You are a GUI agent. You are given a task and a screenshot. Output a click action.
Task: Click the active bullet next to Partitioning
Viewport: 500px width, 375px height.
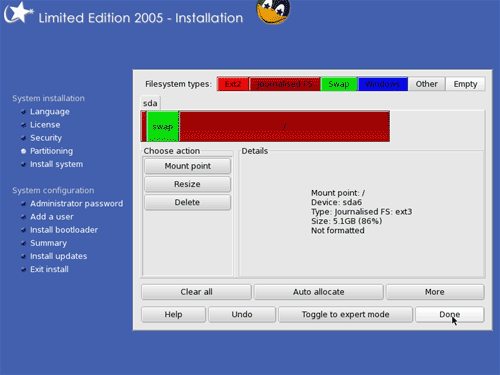(23, 151)
